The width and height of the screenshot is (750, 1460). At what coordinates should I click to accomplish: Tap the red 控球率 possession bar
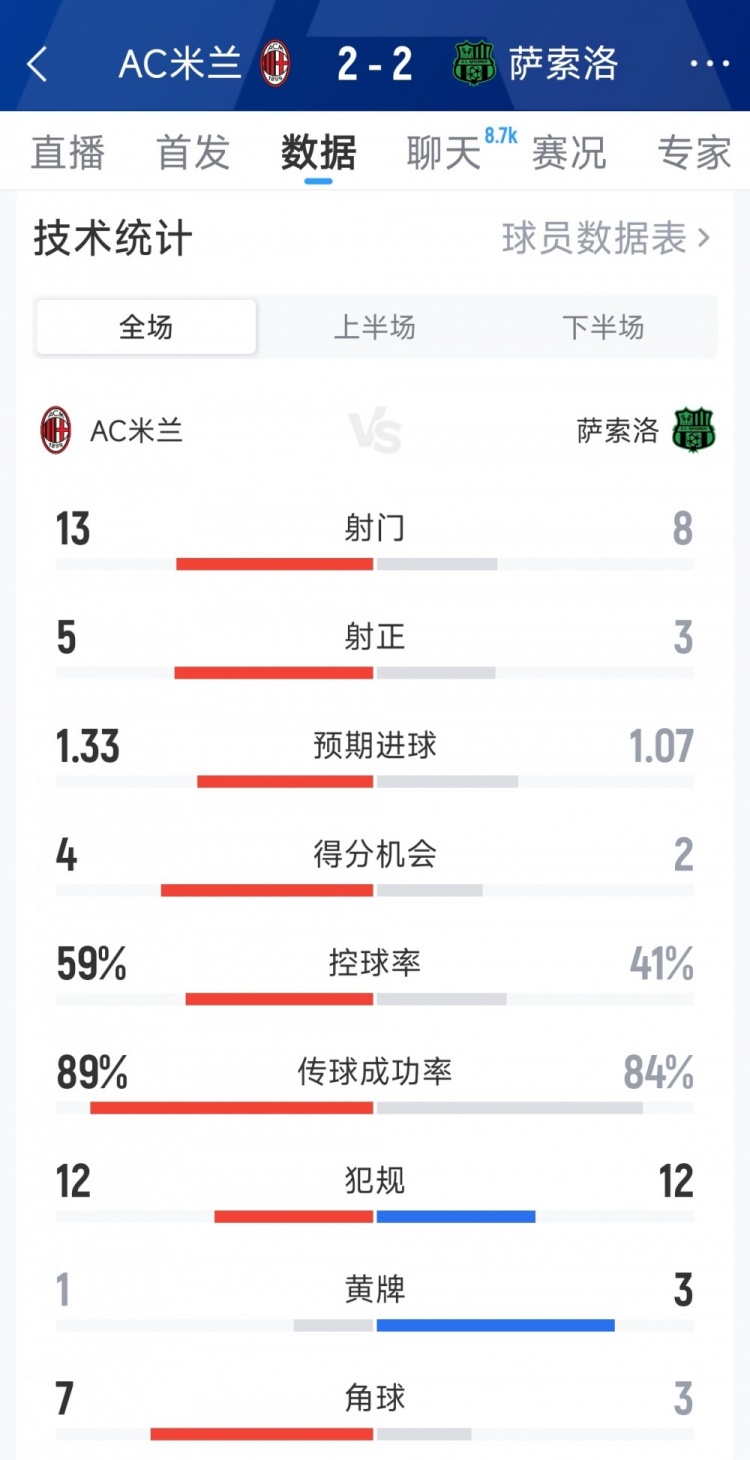coord(279,999)
